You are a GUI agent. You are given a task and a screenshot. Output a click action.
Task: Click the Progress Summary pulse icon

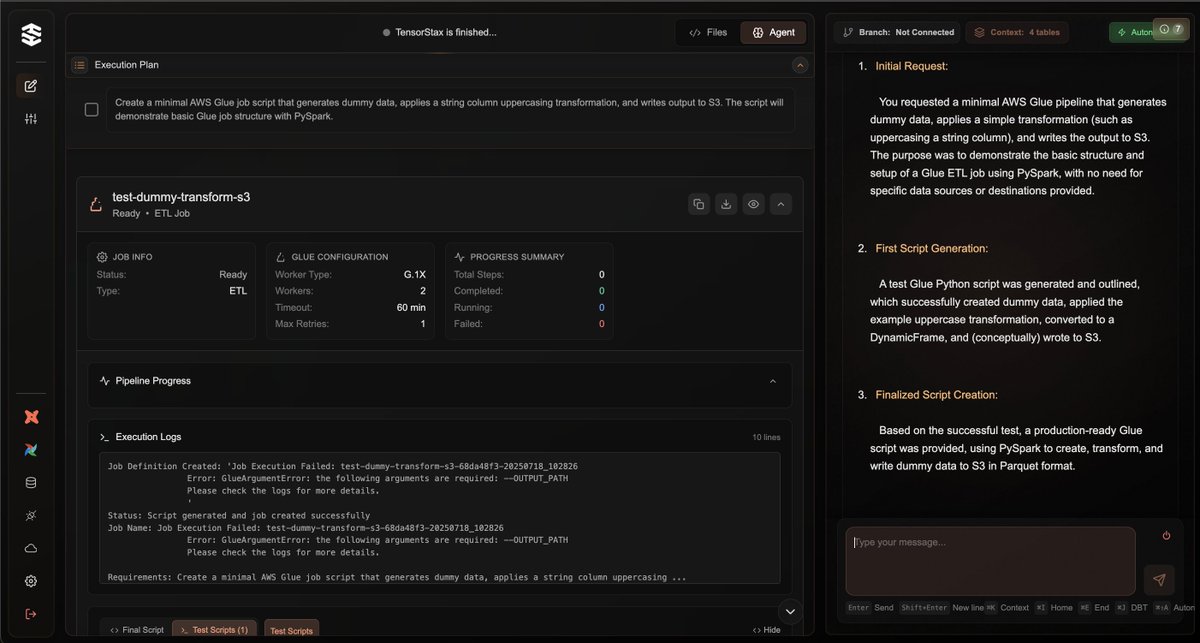[460, 257]
